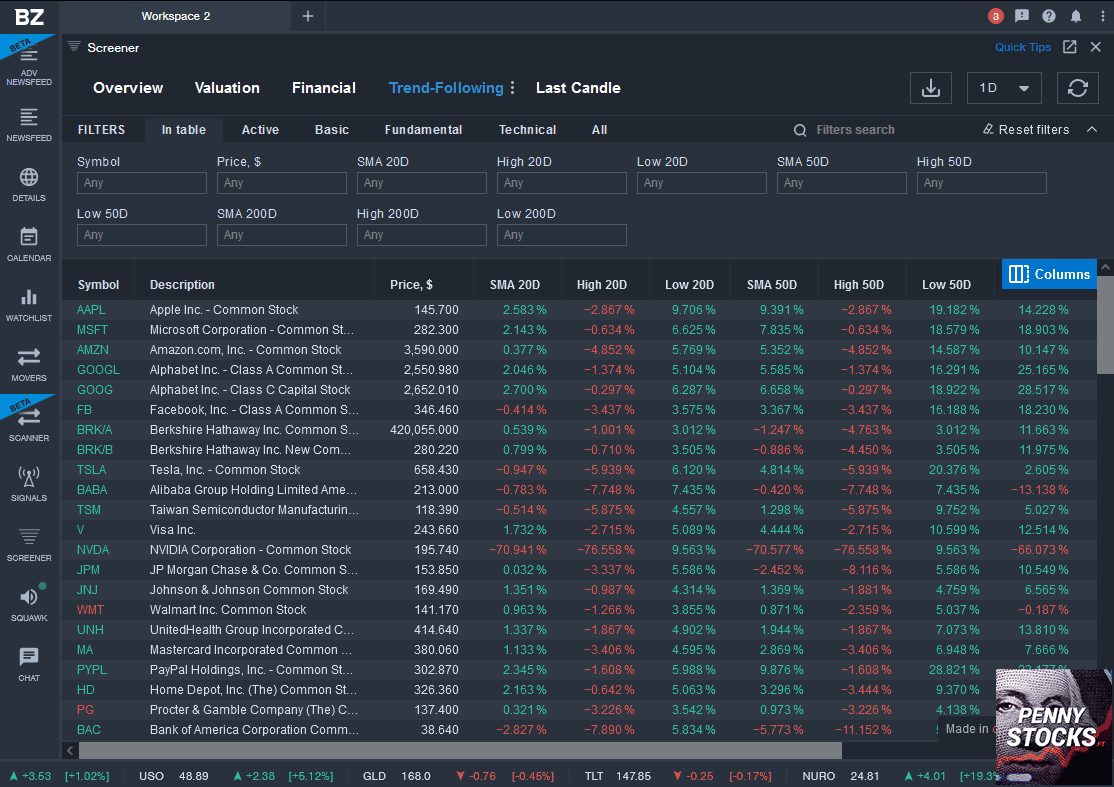Click the Symbol filter field
The image size is (1114, 787).
tap(141, 183)
